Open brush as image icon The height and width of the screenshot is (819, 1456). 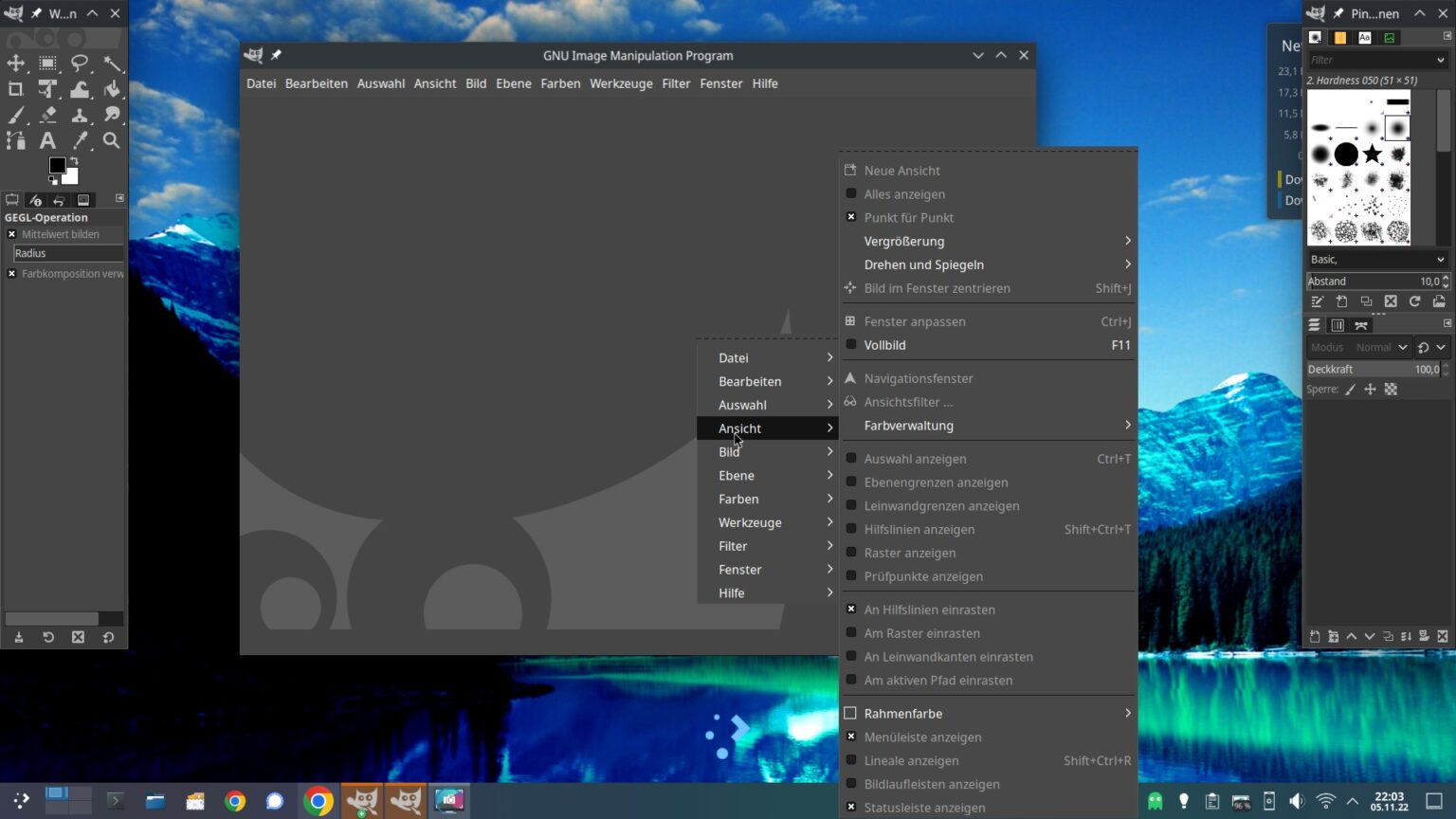coord(1439,301)
